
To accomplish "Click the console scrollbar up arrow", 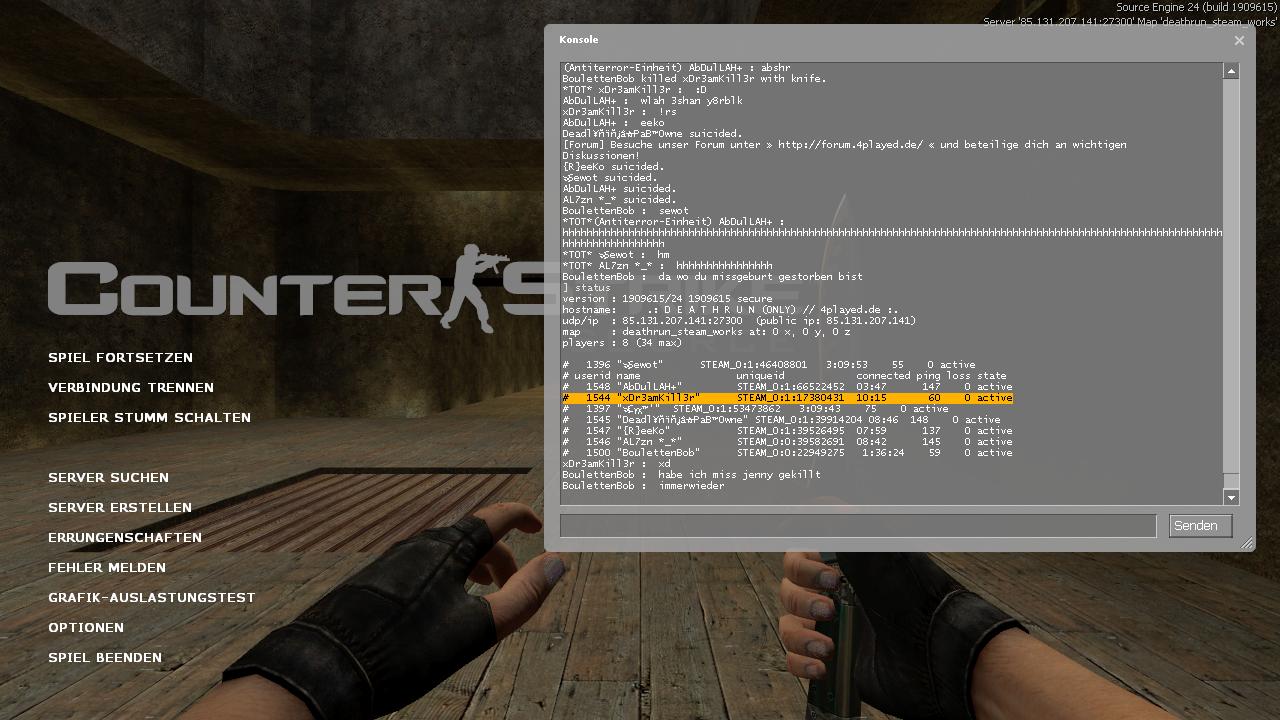I will 1231,71.
